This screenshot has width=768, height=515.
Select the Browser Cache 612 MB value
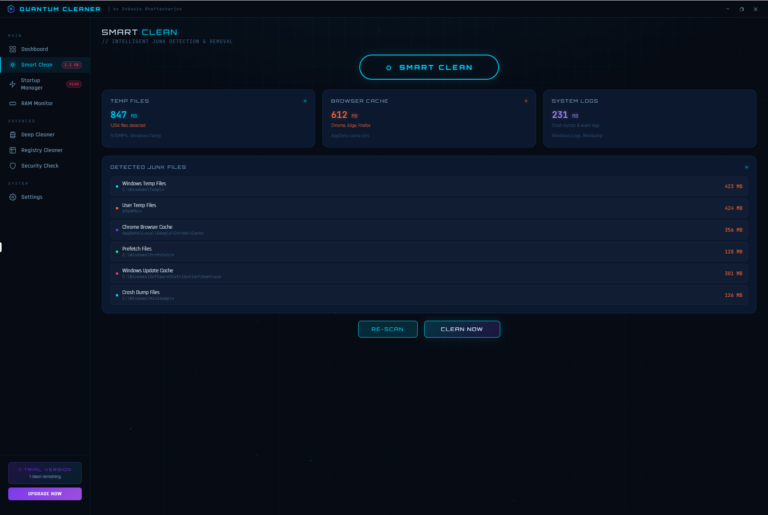[344, 115]
